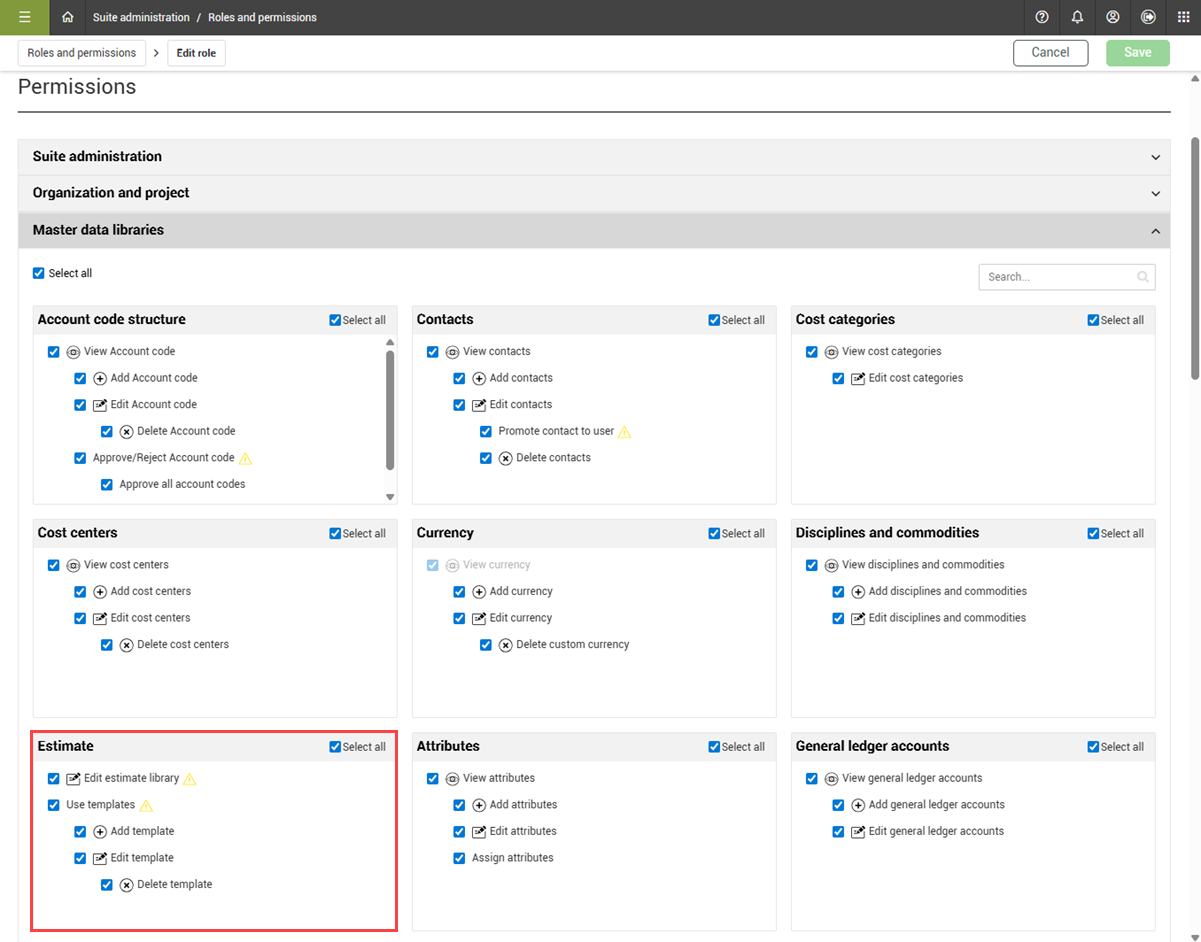Click the warning icon beside Promote contact to user
This screenshot has height=942, width=1201.
pyautogui.click(x=625, y=432)
